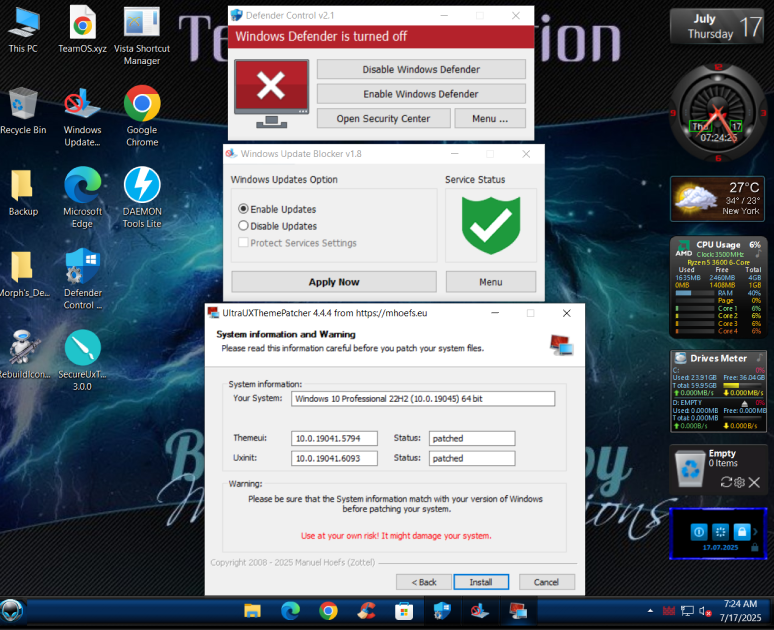Click Install in UltraUXThemePatcher
Screen dimensions: 774x630
(481, 582)
